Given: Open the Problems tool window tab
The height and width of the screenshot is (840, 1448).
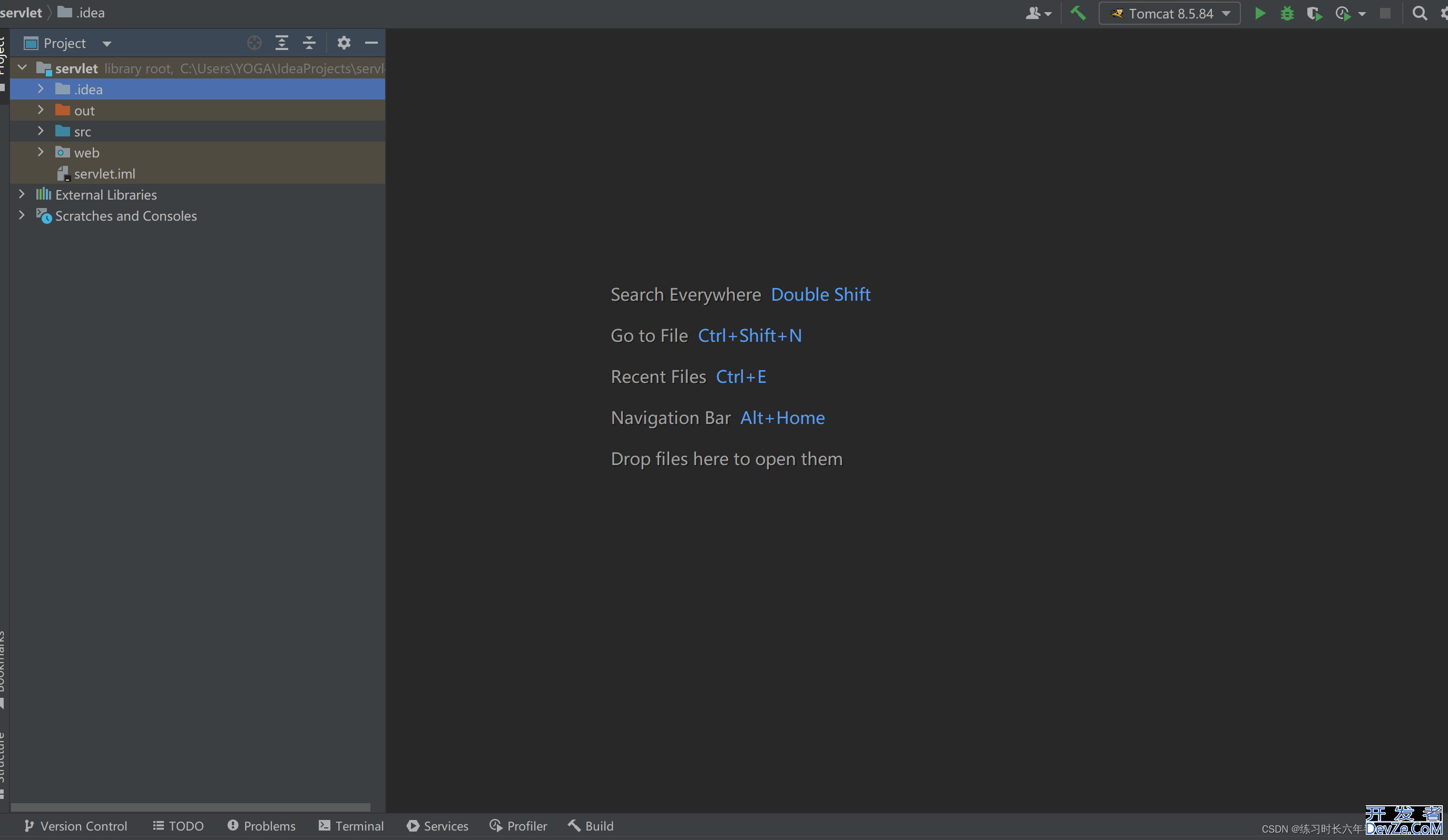Looking at the screenshot, I should [x=261, y=826].
